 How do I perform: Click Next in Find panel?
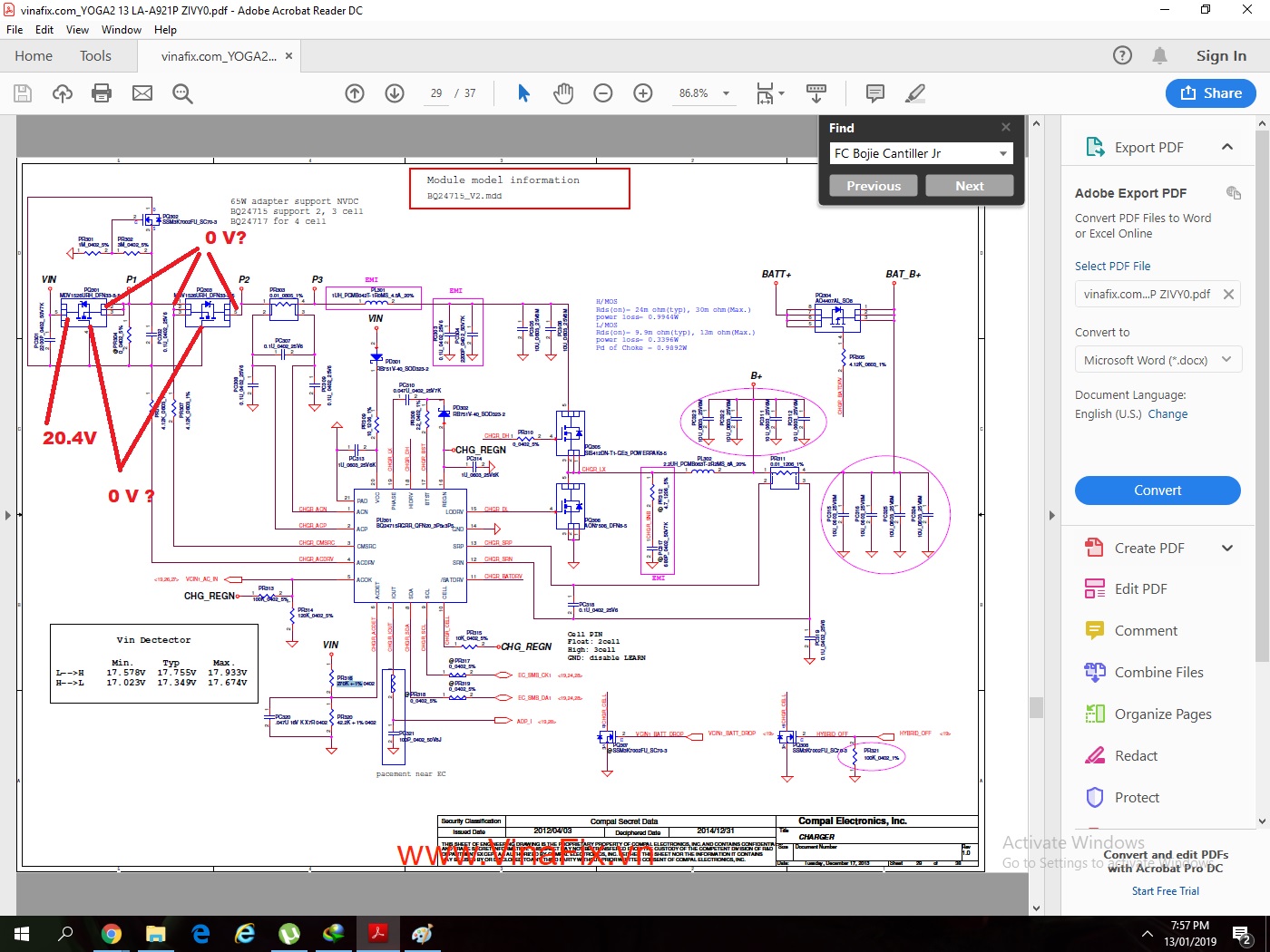click(969, 186)
